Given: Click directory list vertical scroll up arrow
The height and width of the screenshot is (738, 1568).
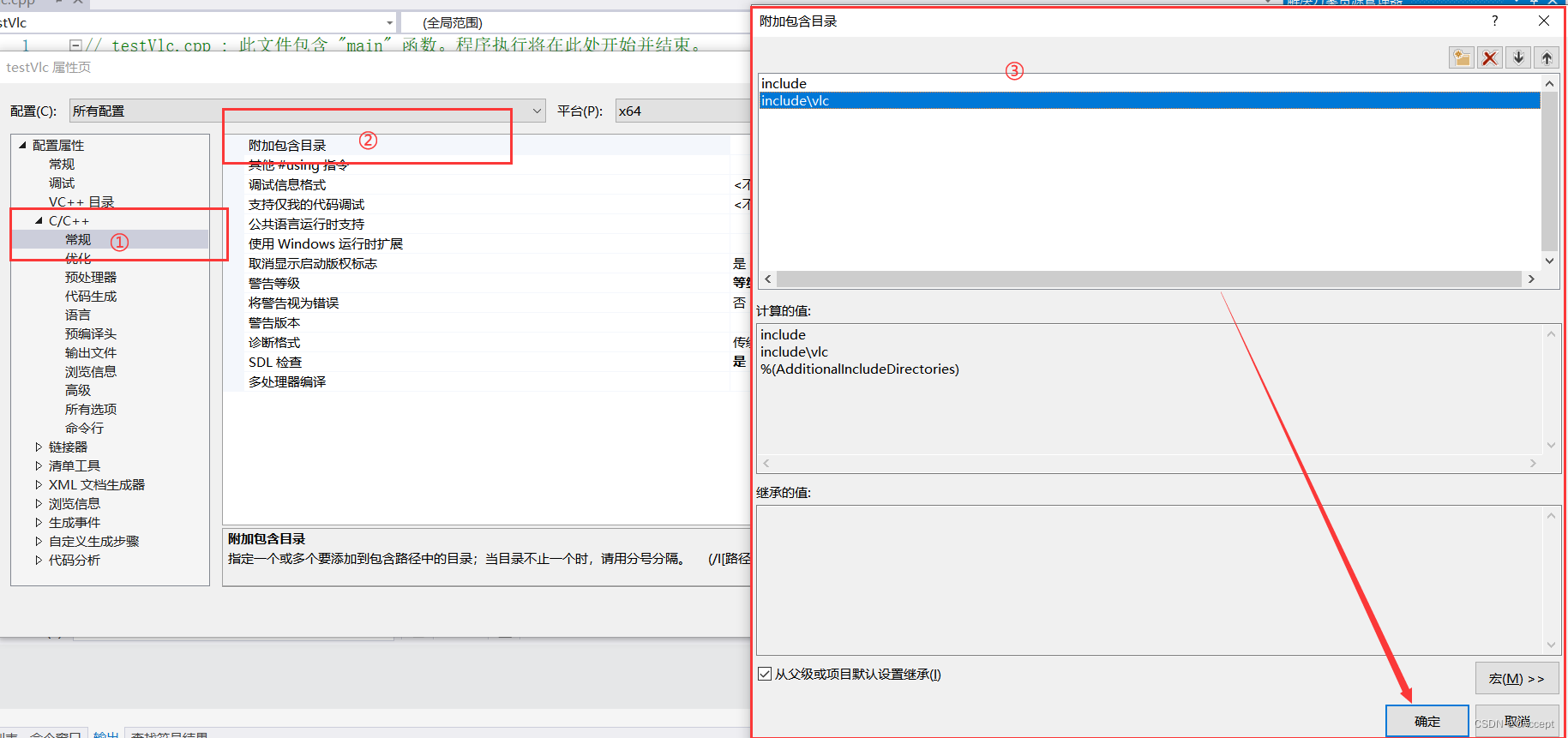Looking at the screenshot, I should point(1549,83).
